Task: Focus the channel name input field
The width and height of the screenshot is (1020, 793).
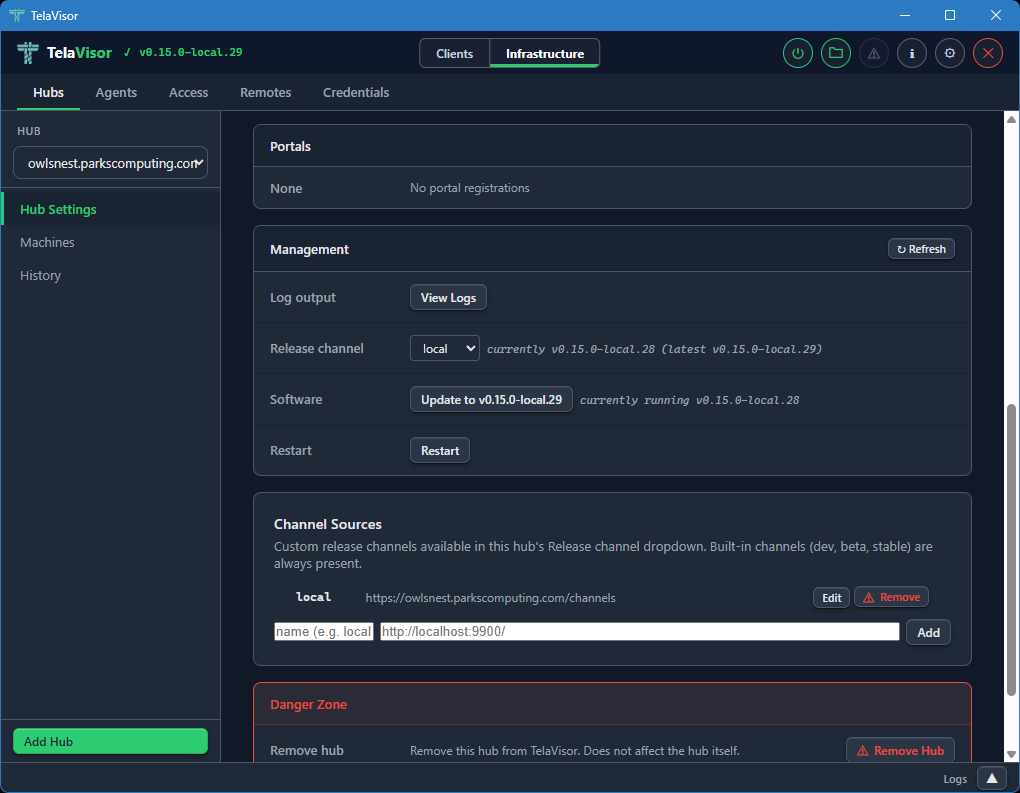Action: coord(324,631)
